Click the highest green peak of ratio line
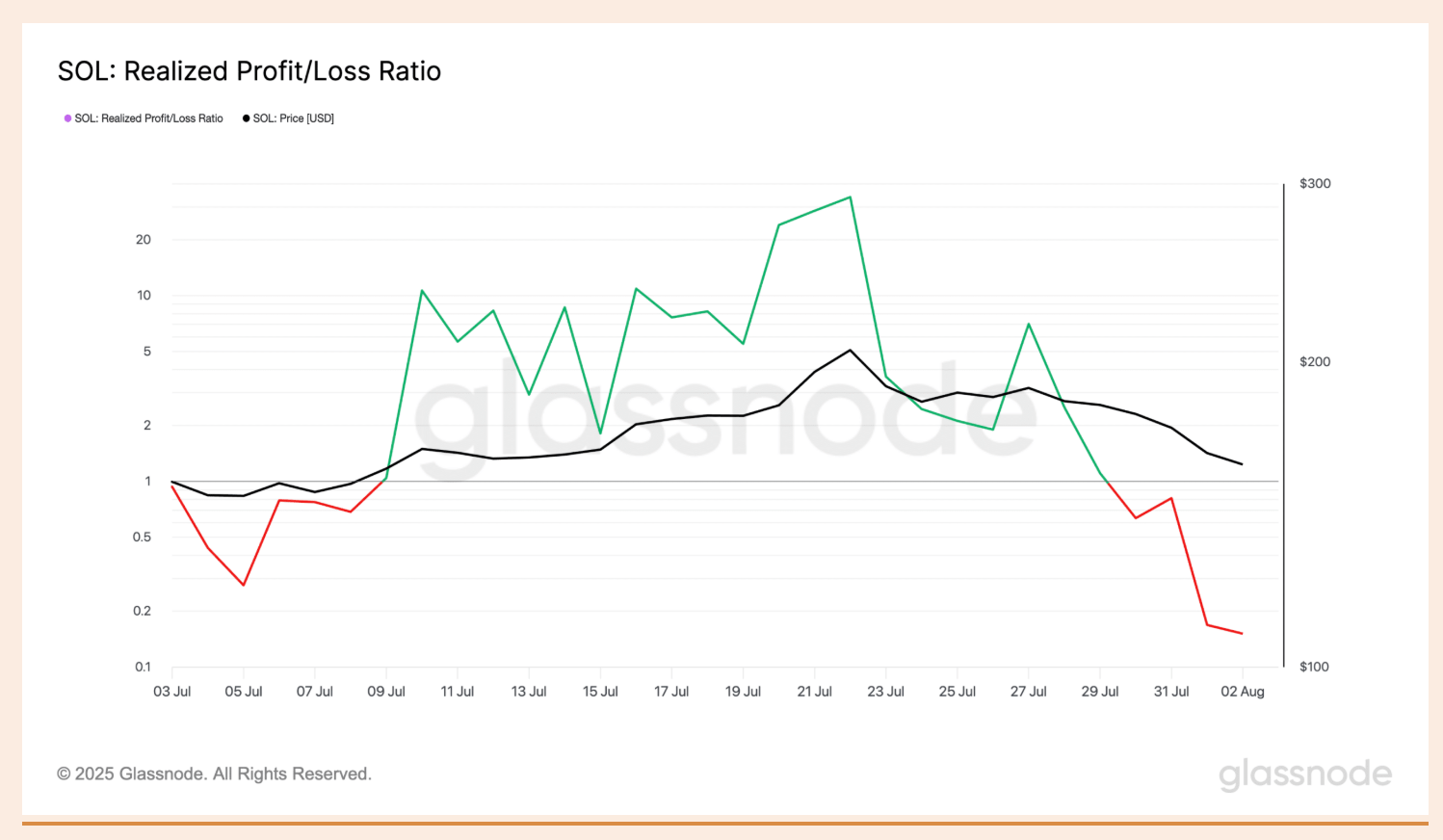Image resolution: width=1443 pixels, height=840 pixels. click(850, 197)
